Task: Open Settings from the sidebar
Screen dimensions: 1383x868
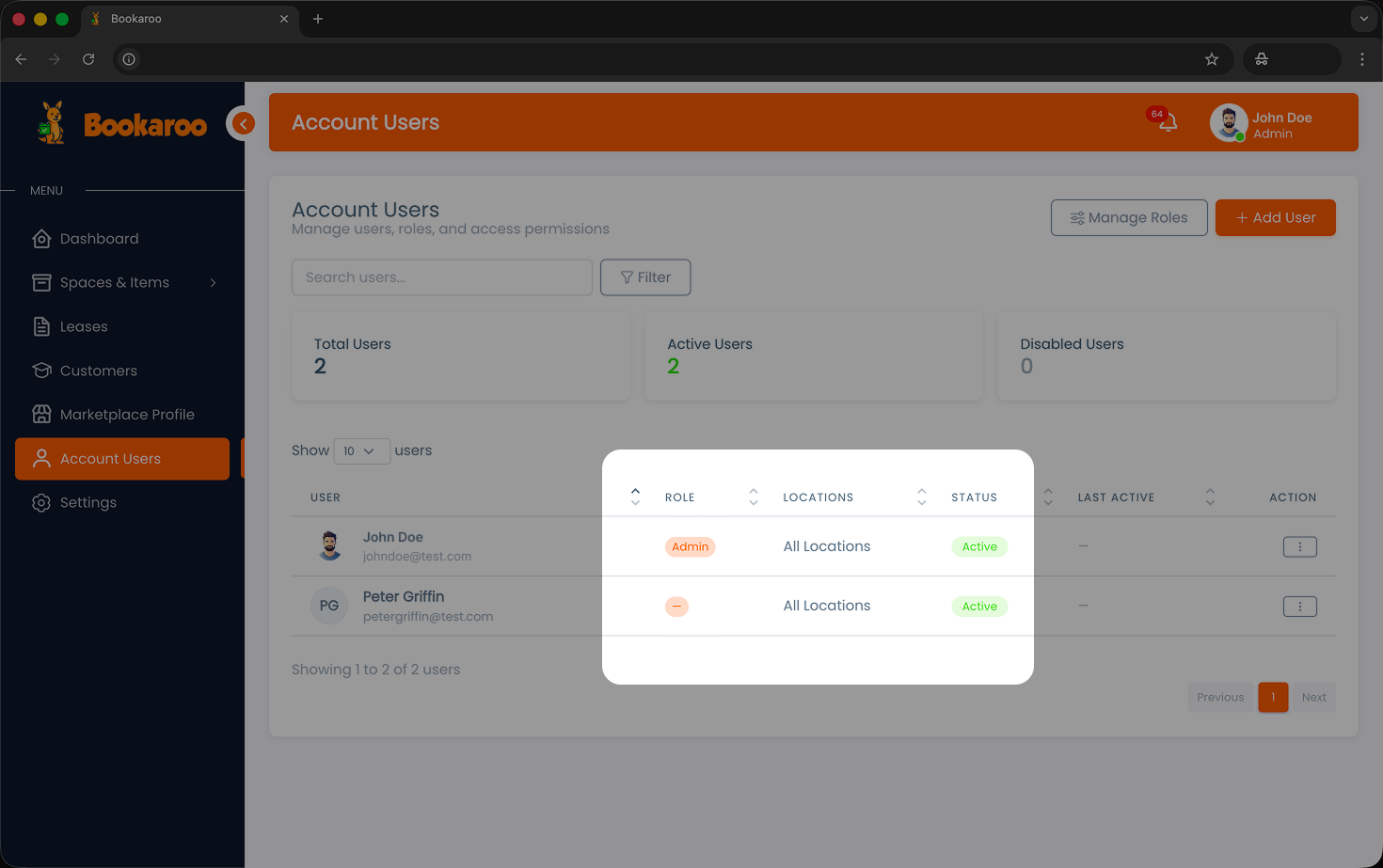Action: (87, 502)
